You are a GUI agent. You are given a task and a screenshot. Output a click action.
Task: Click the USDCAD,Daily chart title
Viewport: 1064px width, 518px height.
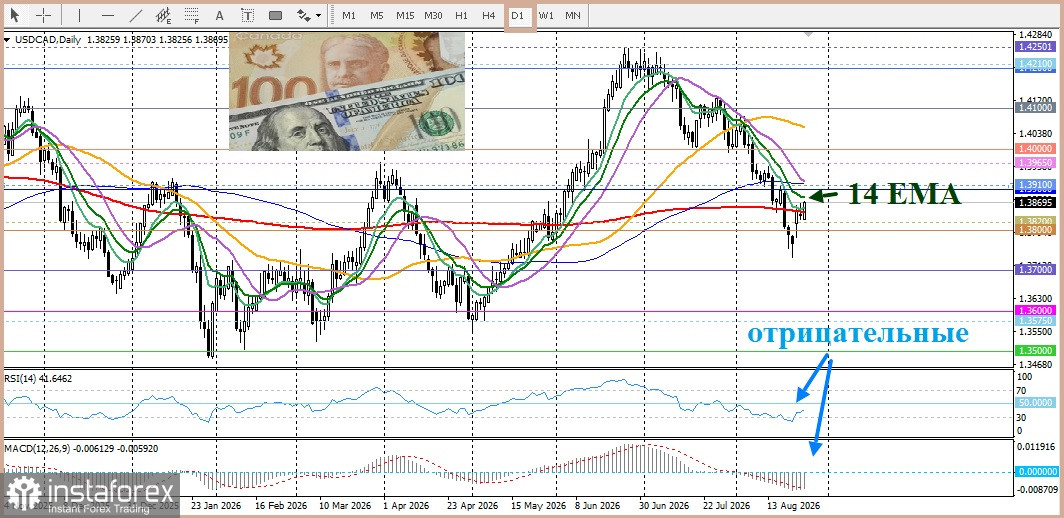[46, 40]
